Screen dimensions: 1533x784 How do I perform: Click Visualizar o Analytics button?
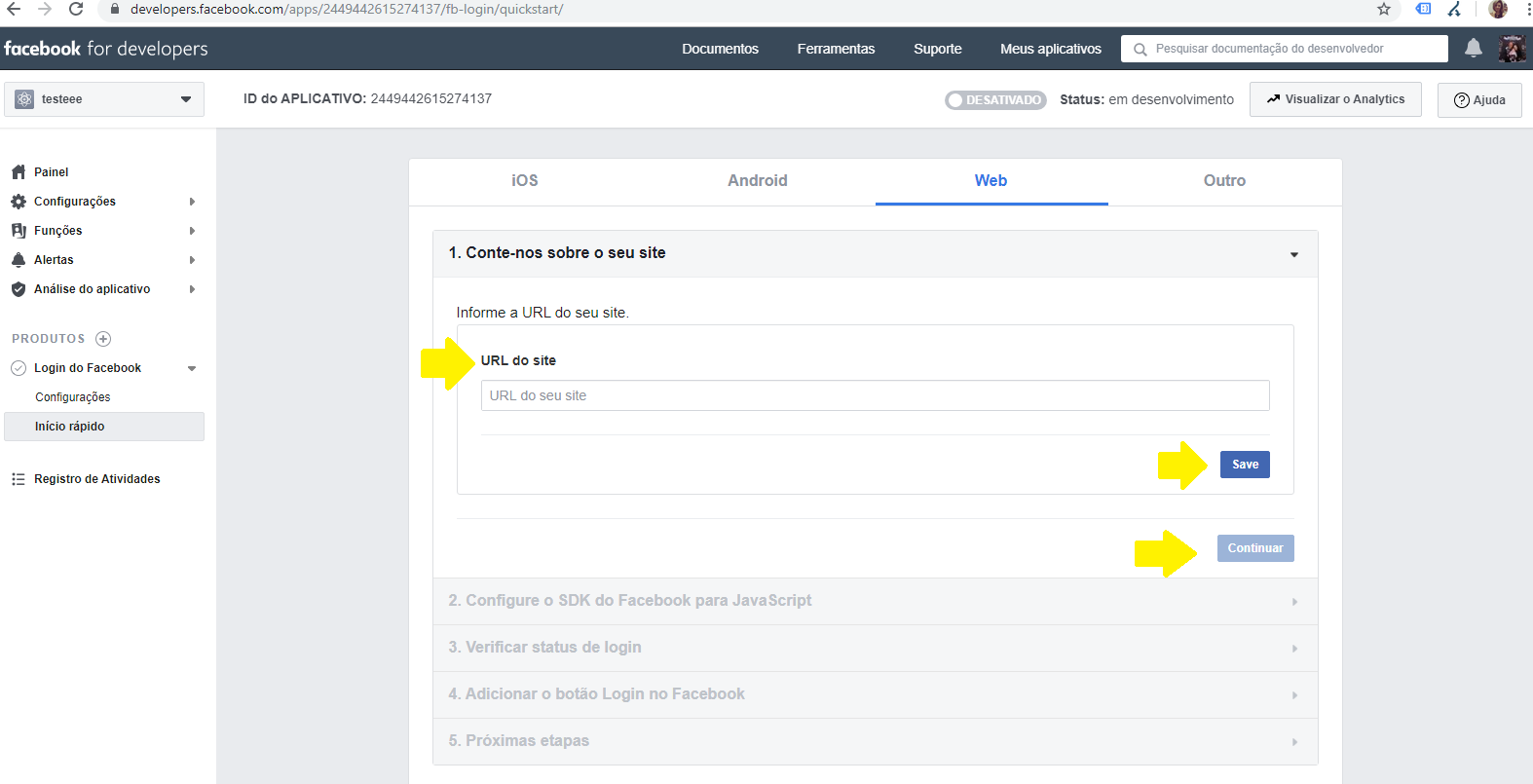pyautogui.click(x=1335, y=99)
